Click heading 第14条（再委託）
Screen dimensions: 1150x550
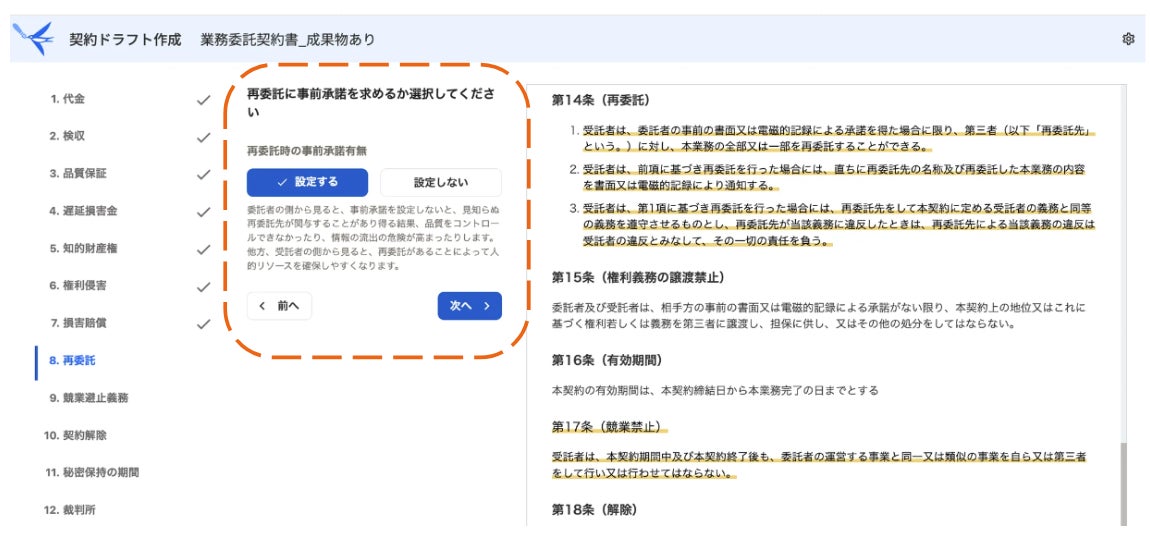(601, 100)
